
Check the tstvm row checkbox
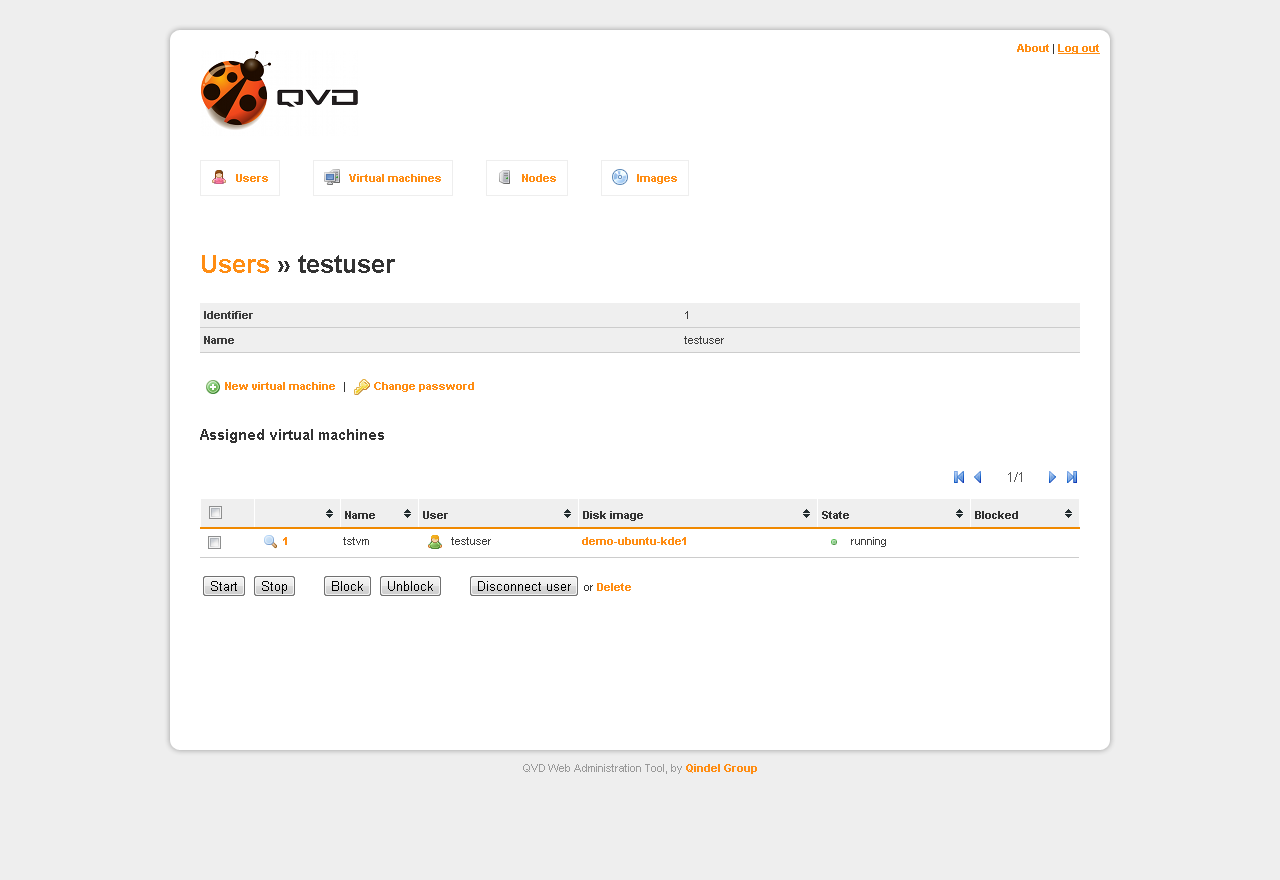click(214, 542)
